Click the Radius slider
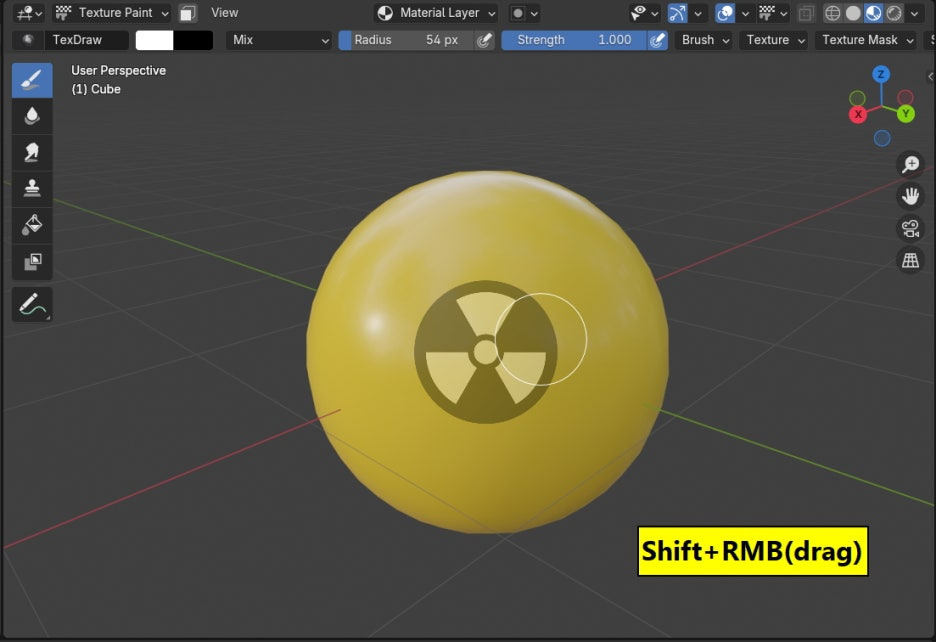Screen dimensions: 936x642 click(407, 40)
